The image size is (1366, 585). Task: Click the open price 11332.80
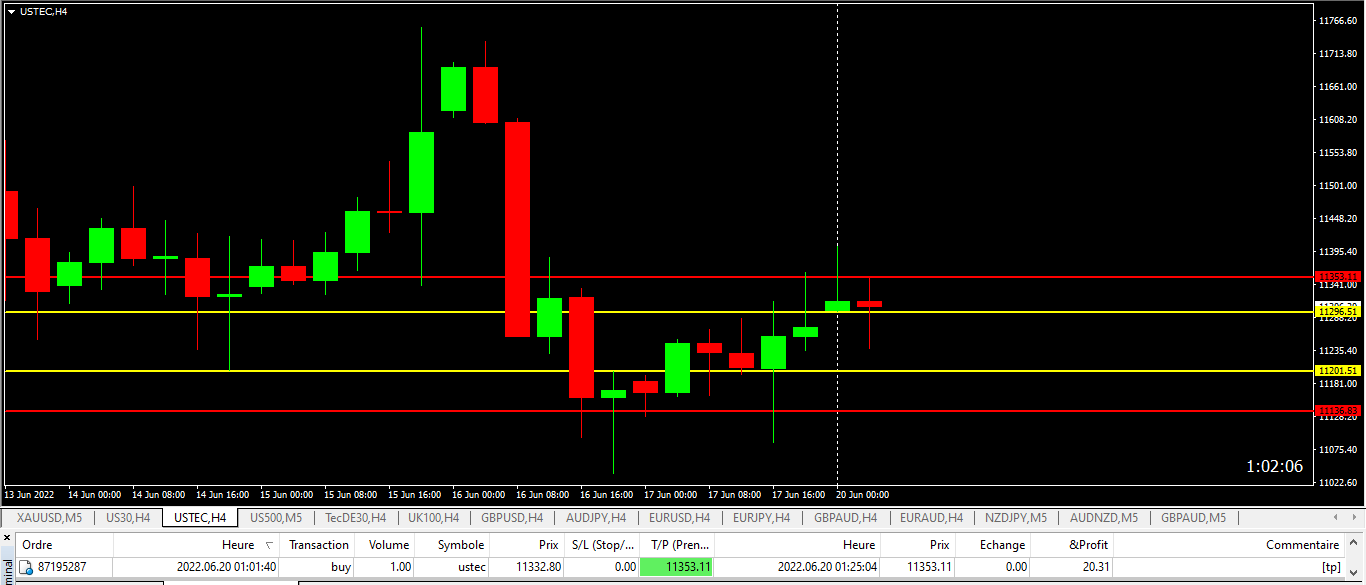(x=538, y=567)
